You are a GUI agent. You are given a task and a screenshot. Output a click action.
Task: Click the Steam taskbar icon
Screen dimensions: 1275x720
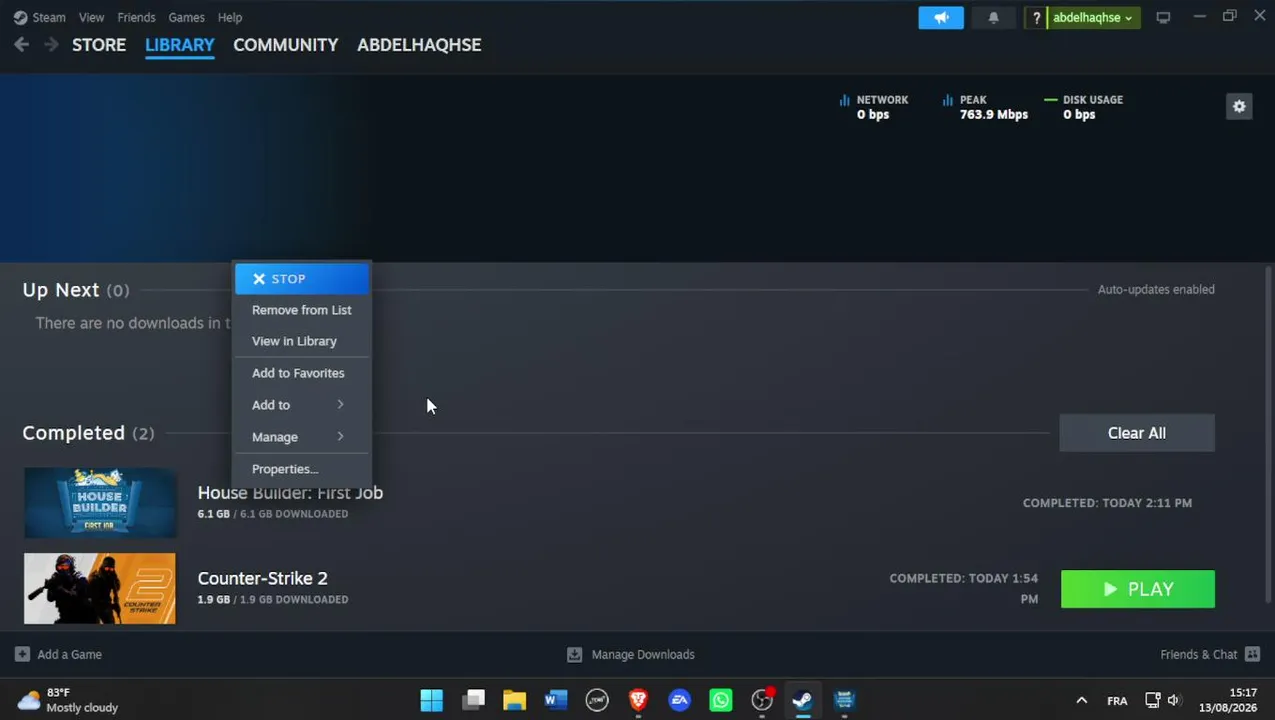click(802, 700)
